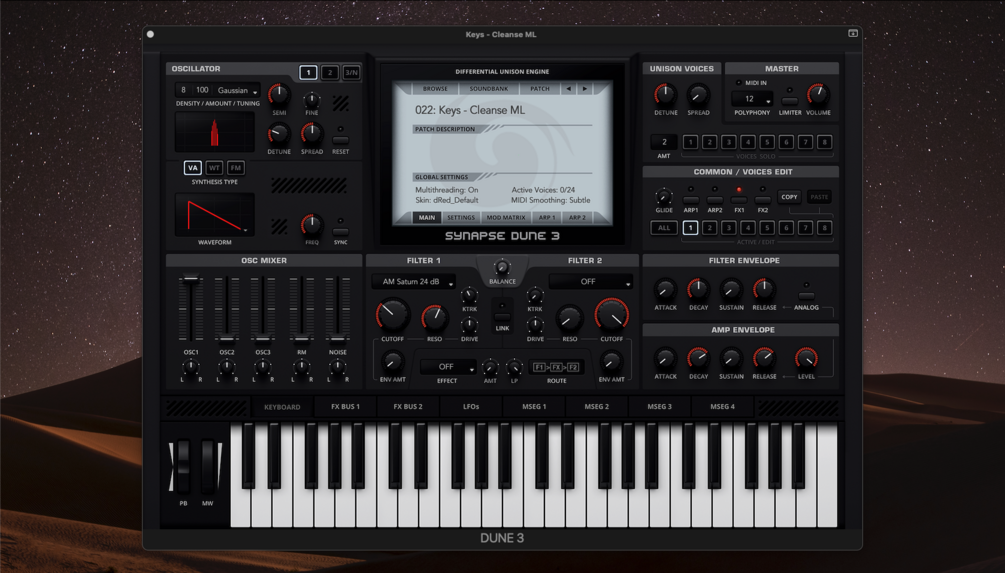Solo unison voice 5

click(x=767, y=142)
